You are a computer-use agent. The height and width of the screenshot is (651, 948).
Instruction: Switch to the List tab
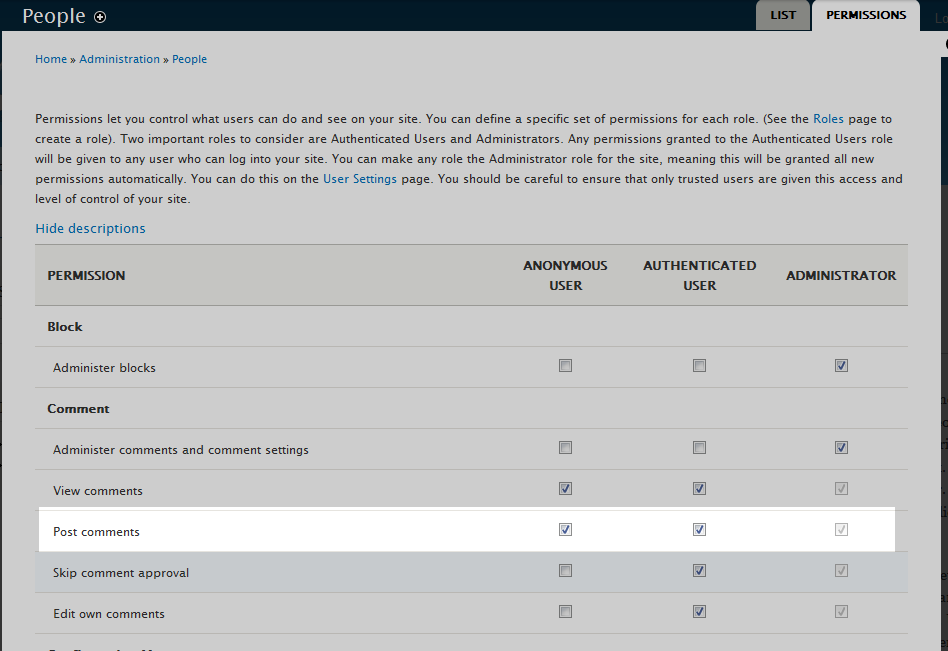pos(782,15)
